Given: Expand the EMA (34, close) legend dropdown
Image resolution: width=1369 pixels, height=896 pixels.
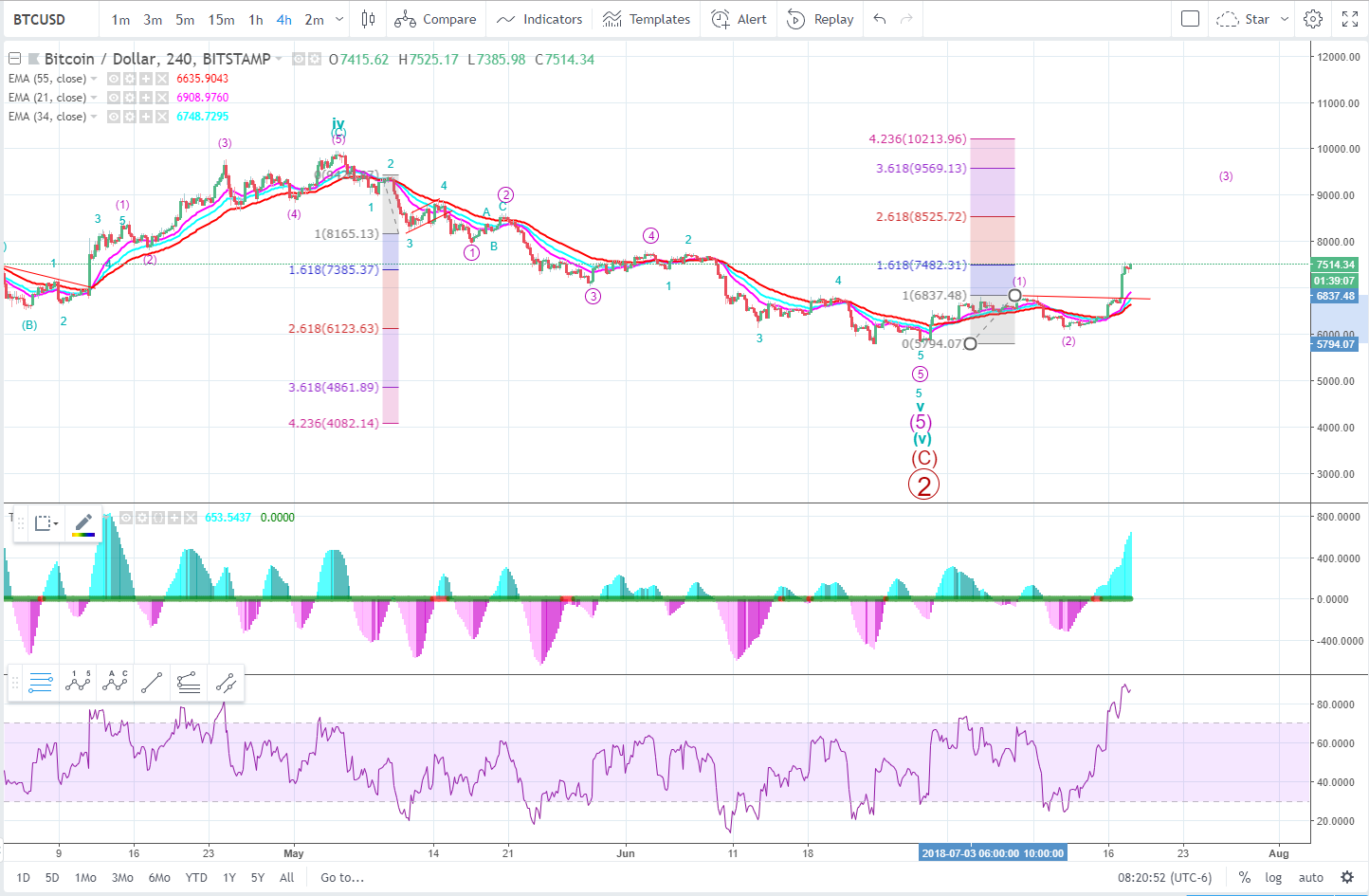Looking at the screenshot, I should (94, 117).
